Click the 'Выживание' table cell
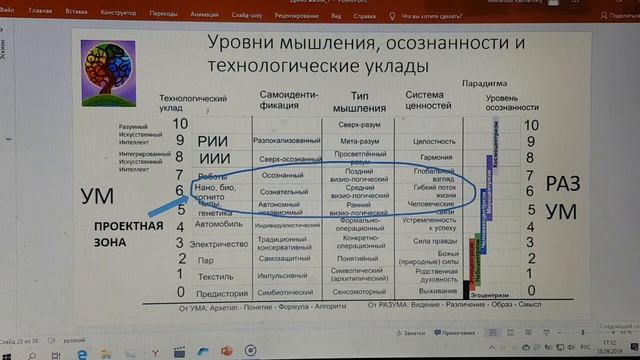Viewport: 640px width, 360px height. click(x=438, y=291)
